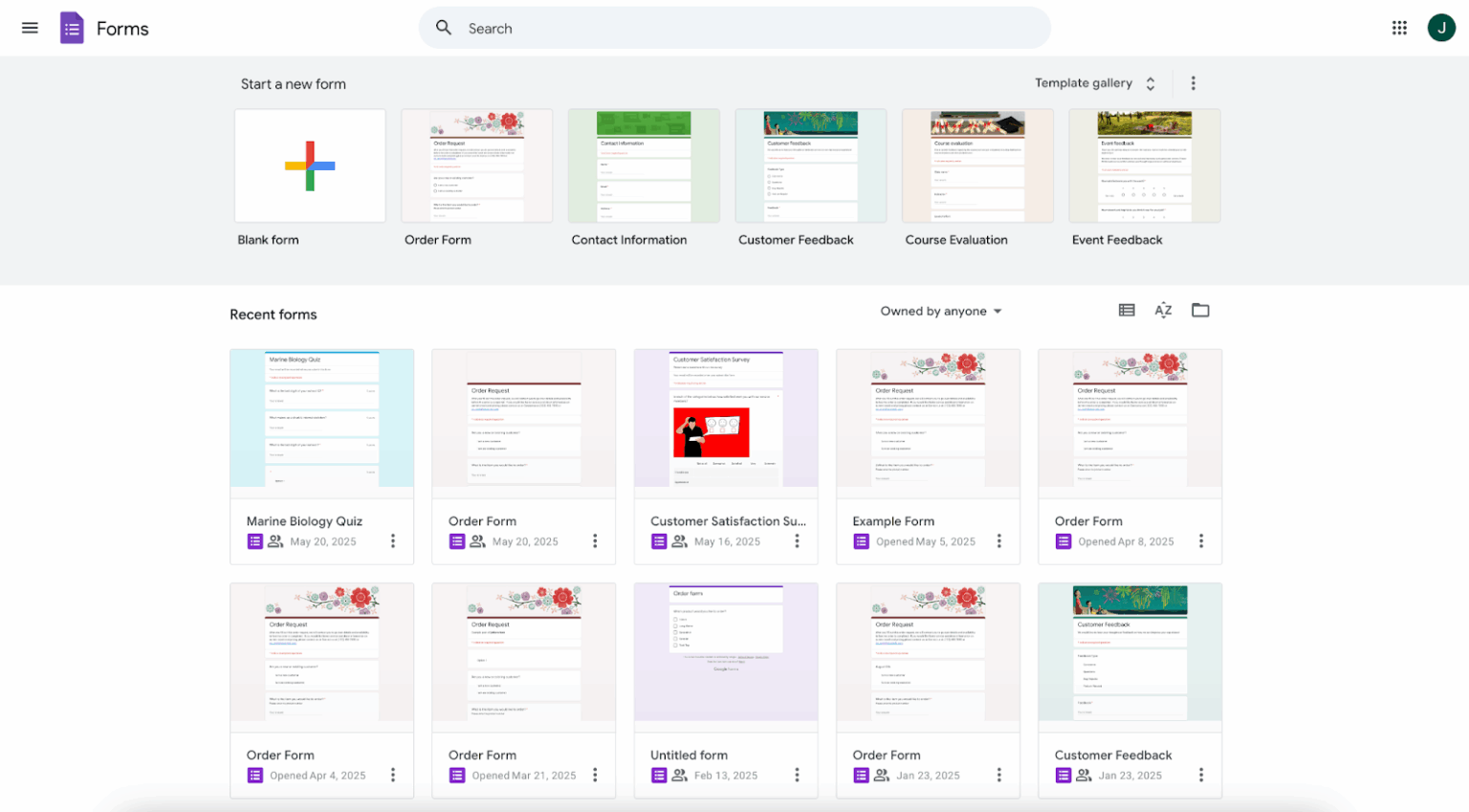Sort forms using the A-Z icon
This screenshot has width=1469, height=812.
click(x=1163, y=310)
